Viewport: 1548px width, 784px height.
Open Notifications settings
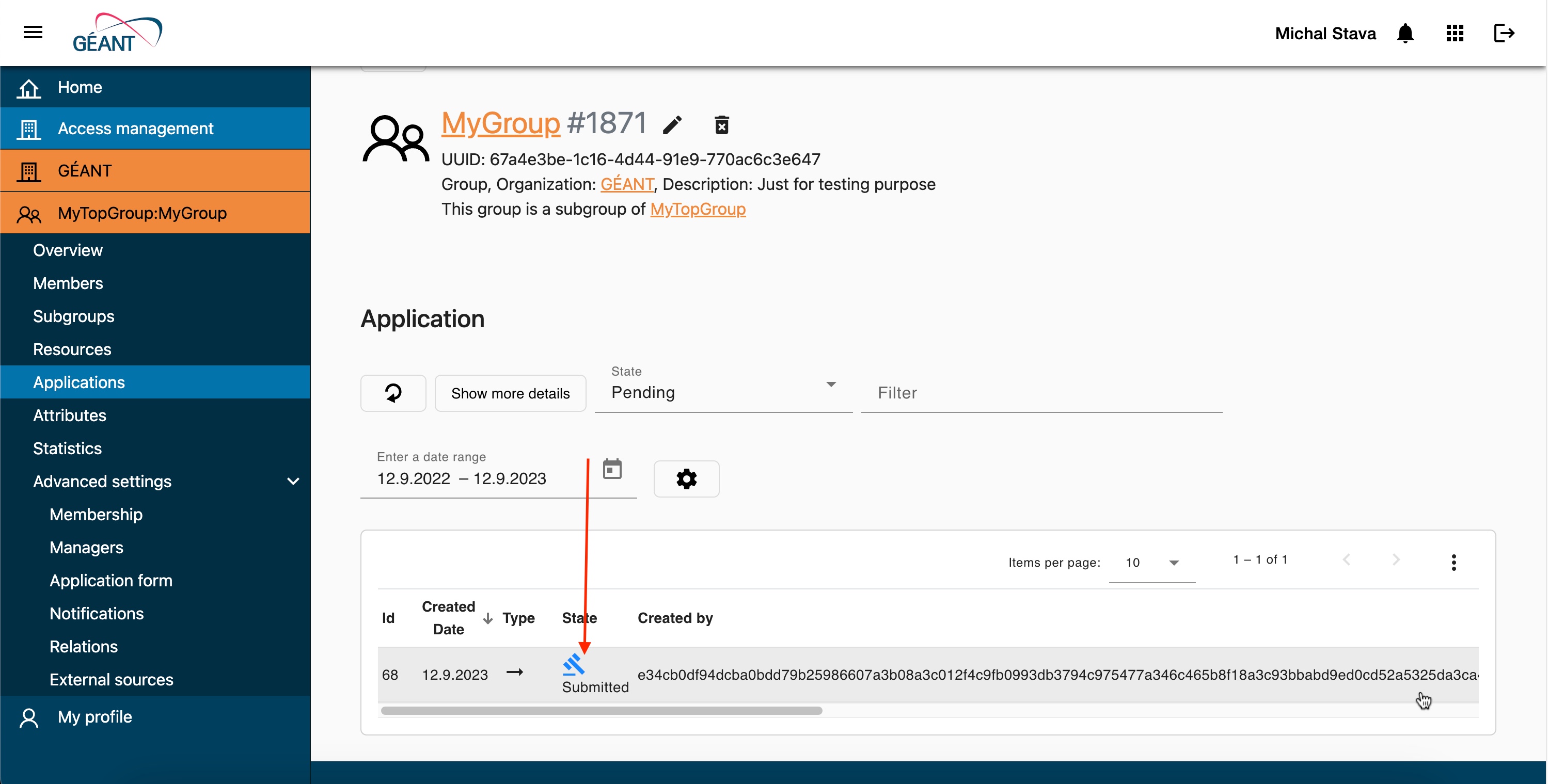[x=155, y=613]
